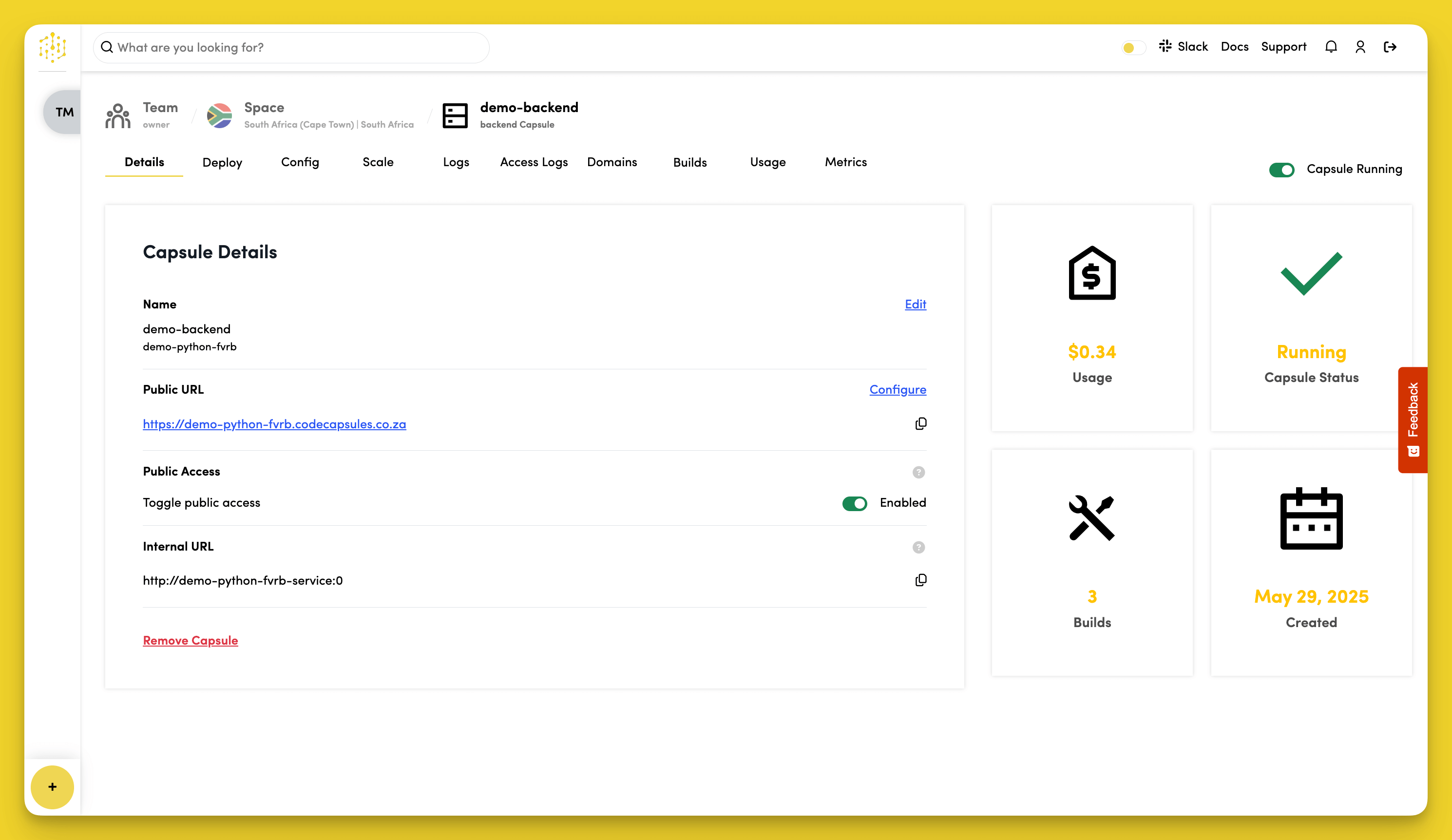The height and width of the screenshot is (840, 1452).
Task: Click the logout arrow icon
Action: [1390, 47]
